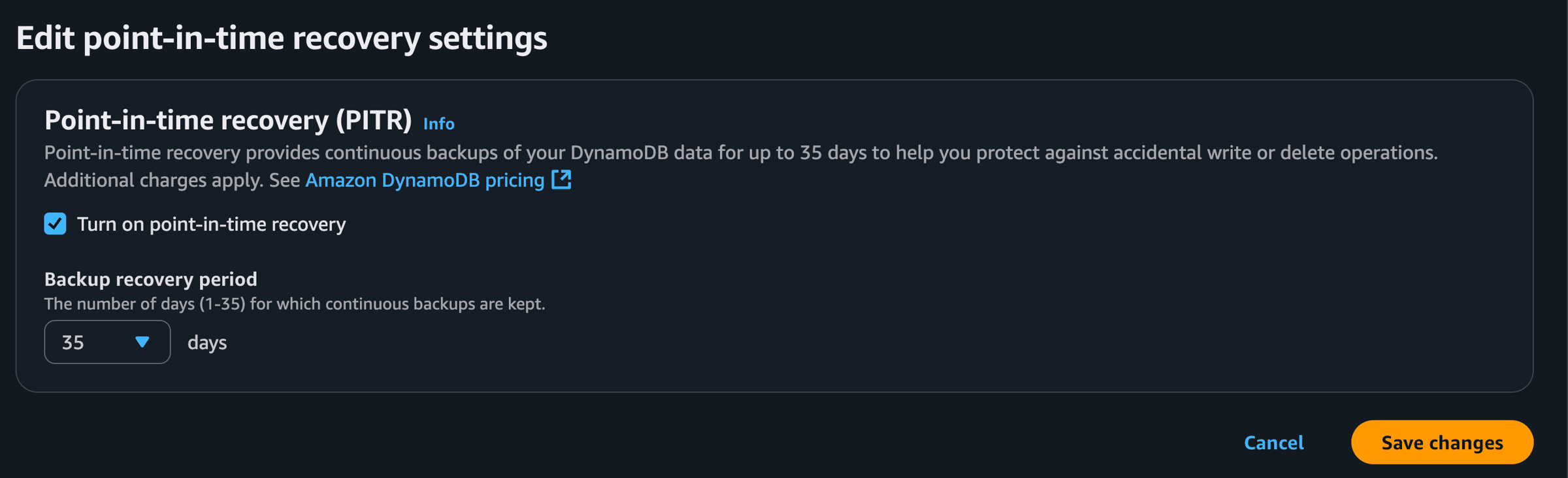Click the value 35 in the days selector
The width and height of the screenshot is (1568, 478).
(x=73, y=342)
